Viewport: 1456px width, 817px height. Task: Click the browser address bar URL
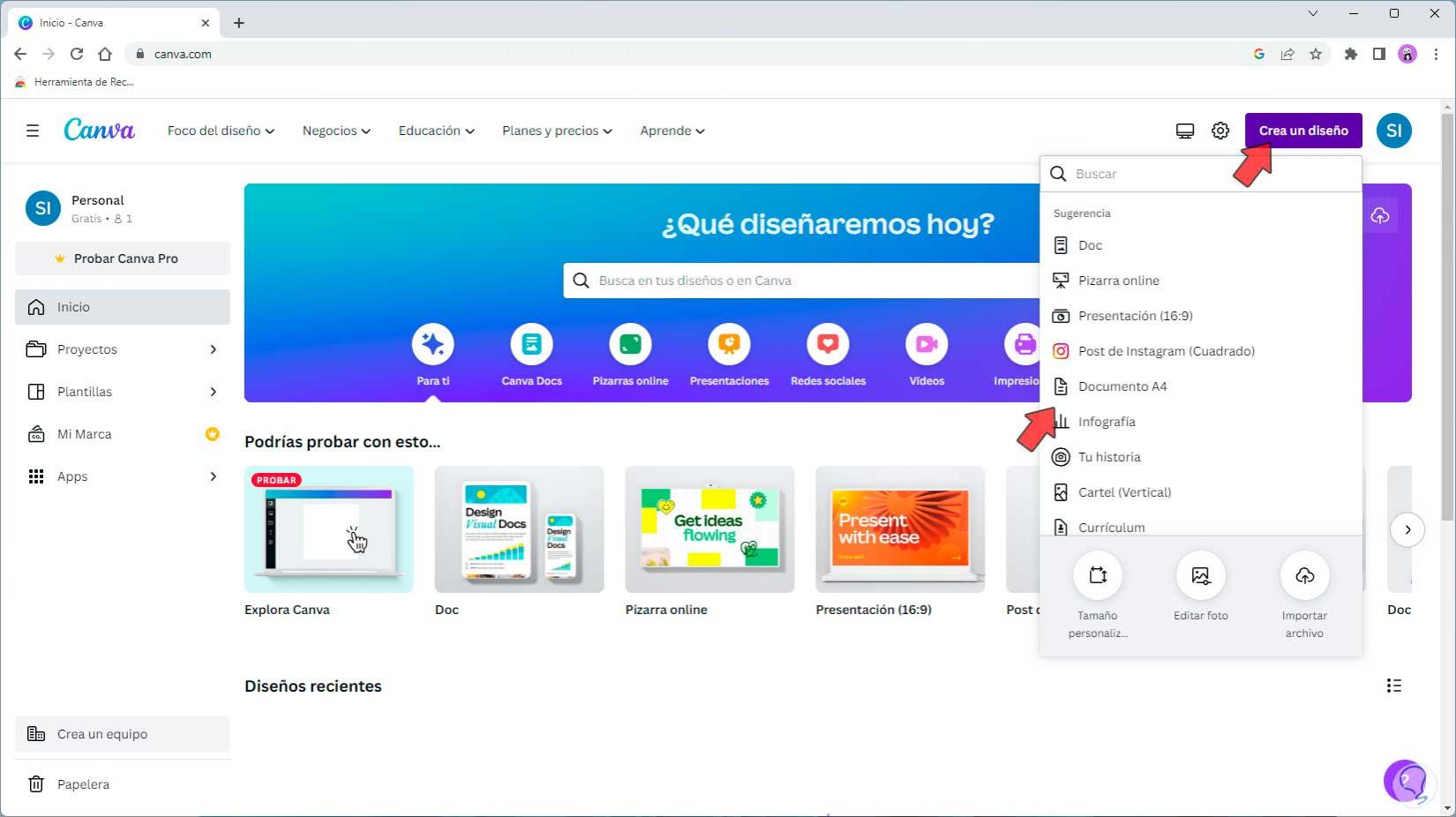click(183, 54)
